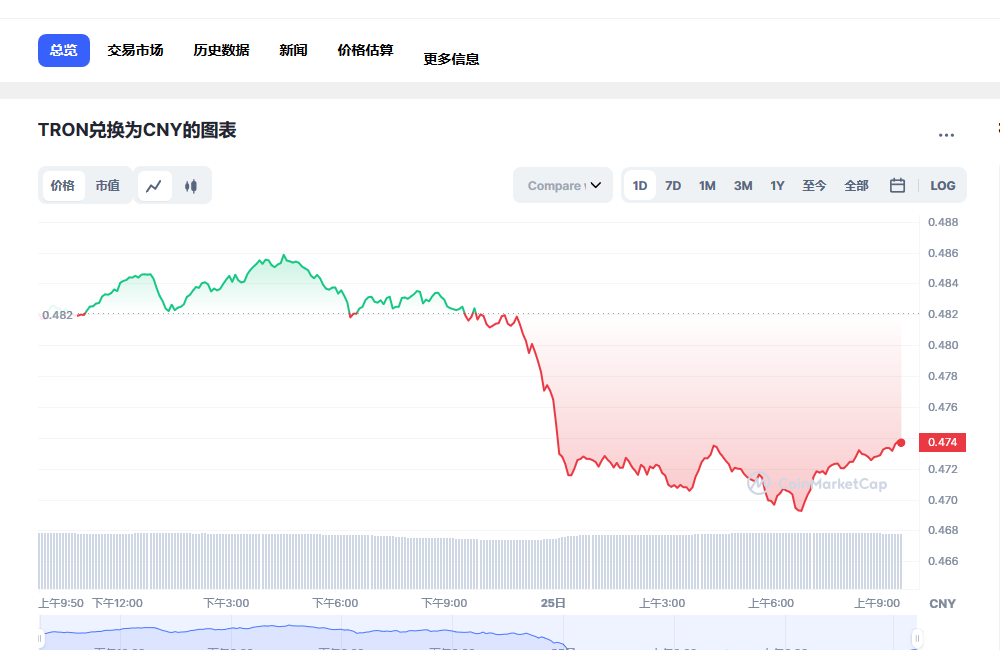Toggle LOG scale on chart
This screenshot has width=1000, height=650.
point(943,186)
